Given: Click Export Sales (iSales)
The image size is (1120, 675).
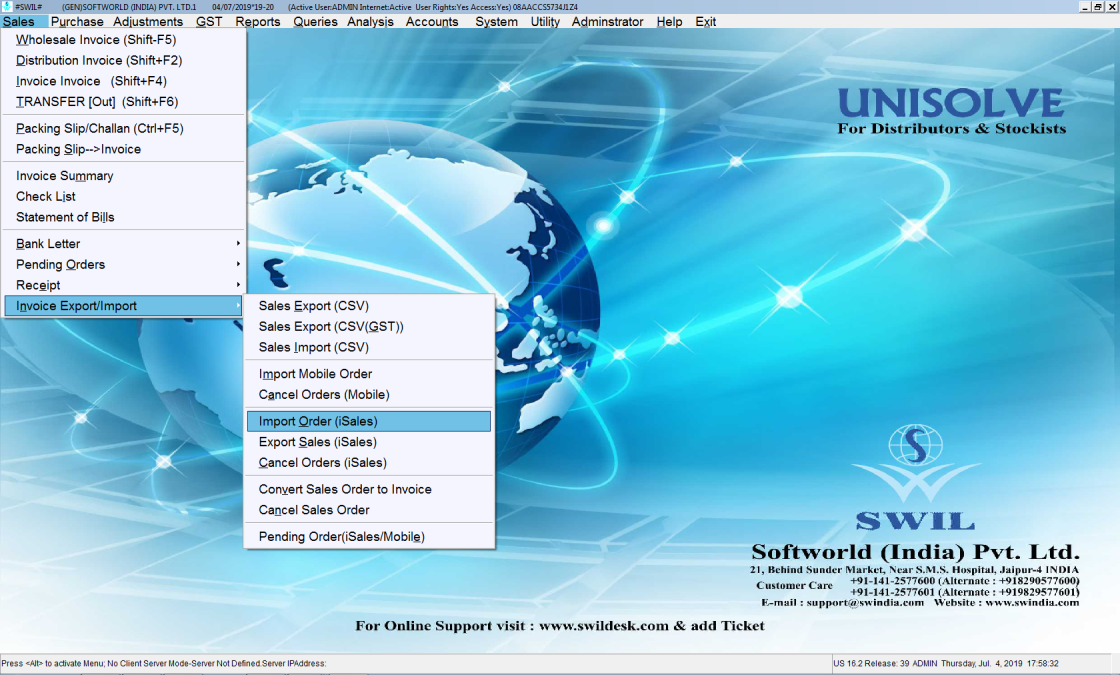Looking at the screenshot, I should [369, 442].
